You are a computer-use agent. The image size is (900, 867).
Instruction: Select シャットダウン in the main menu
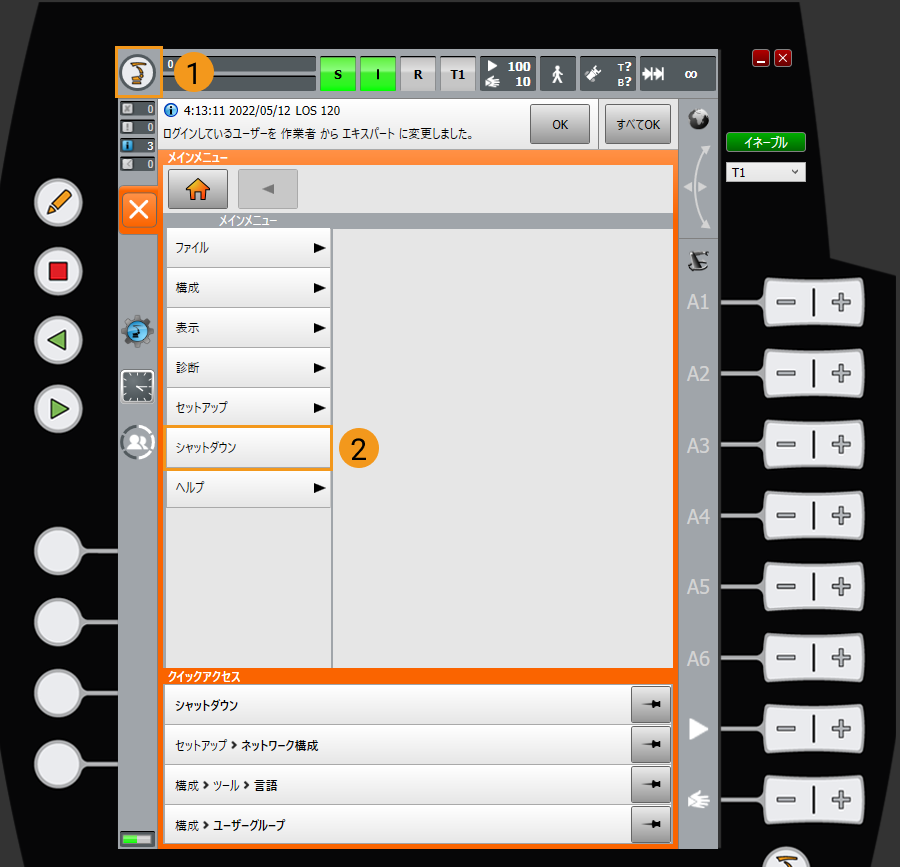click(248, 448)
